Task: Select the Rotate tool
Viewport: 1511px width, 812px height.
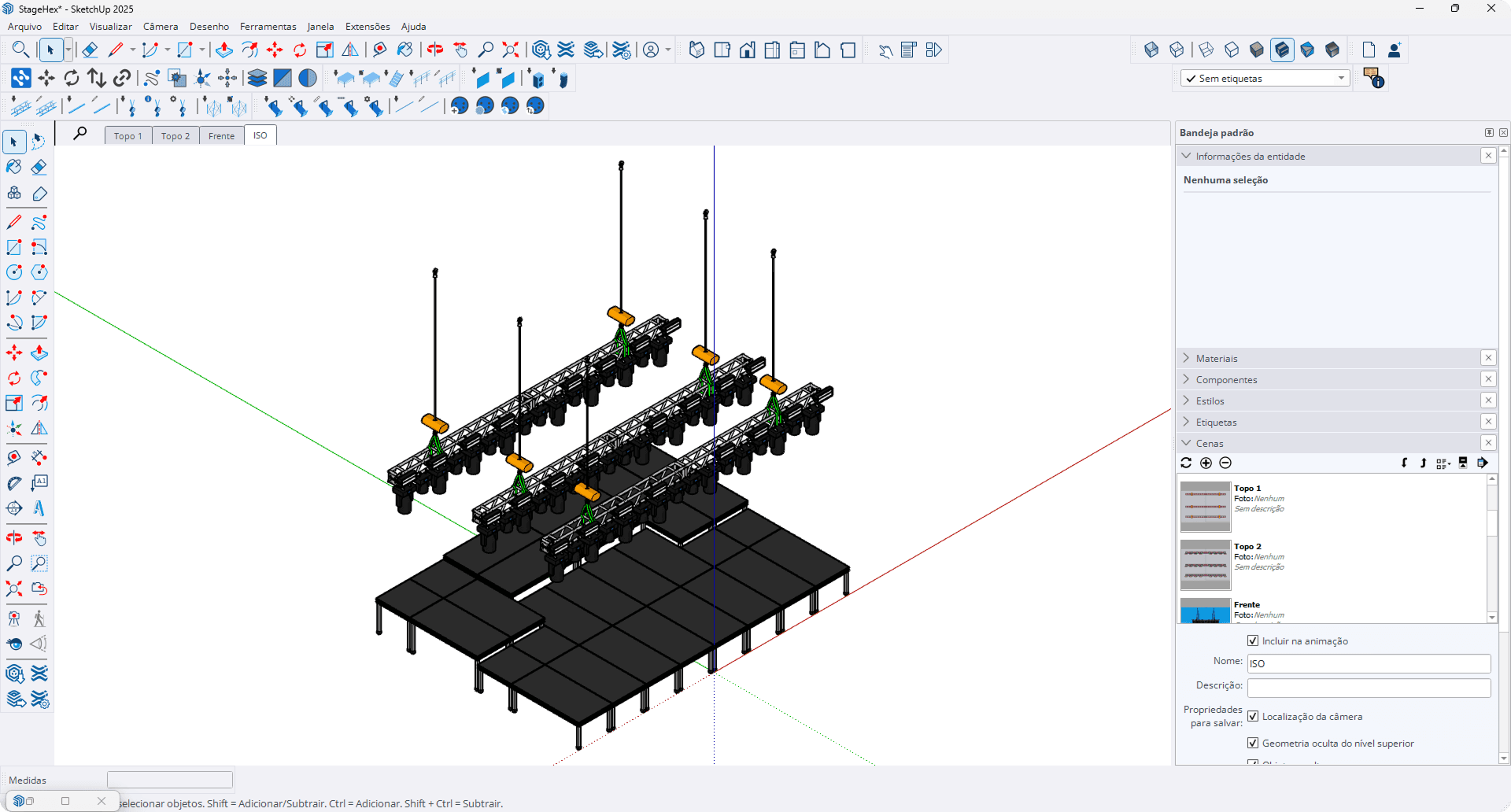Action: click(x=13, y=378)
